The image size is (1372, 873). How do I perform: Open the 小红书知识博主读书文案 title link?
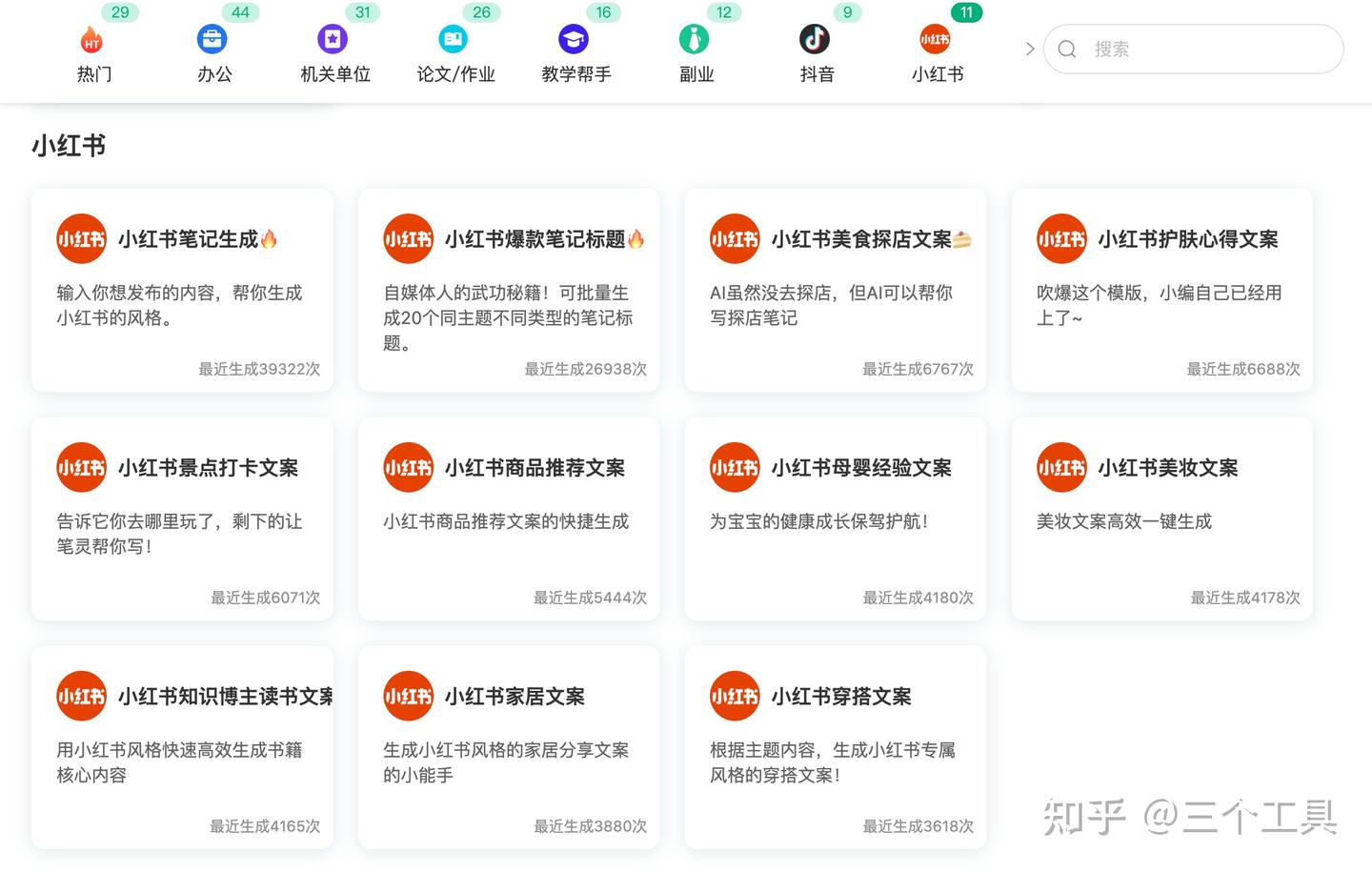pos(225,697)
